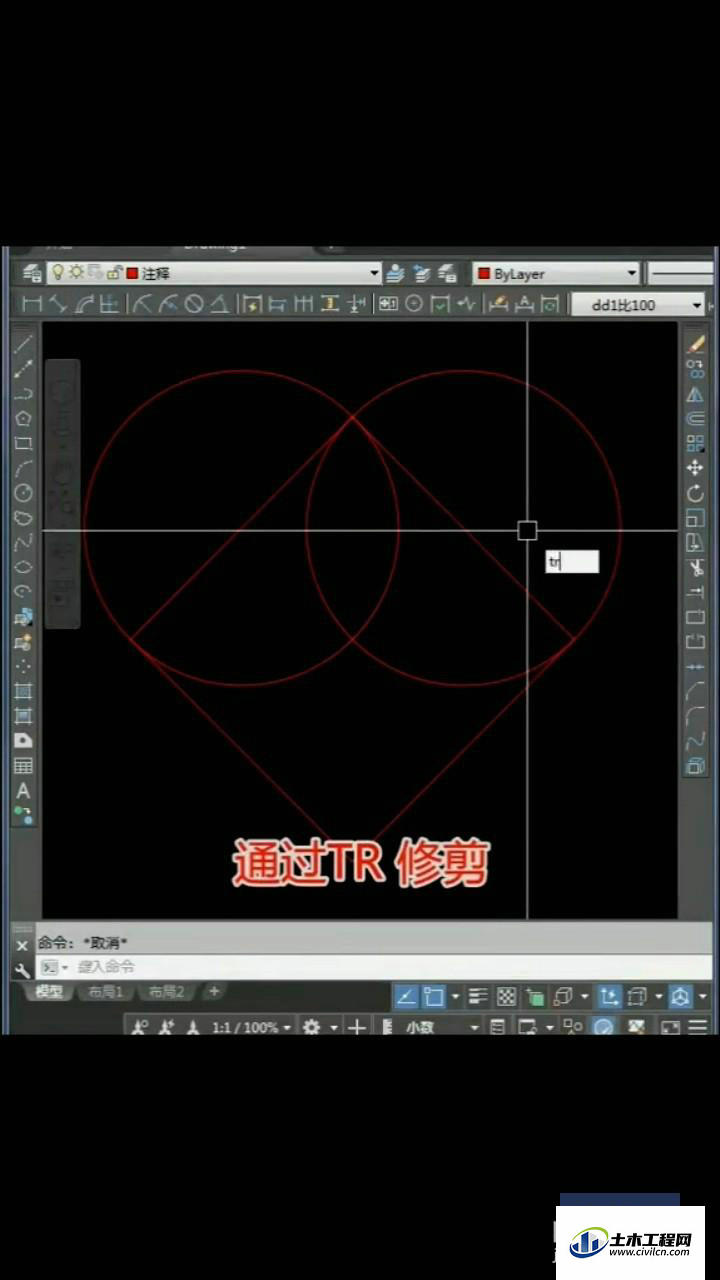Close the command line window
The width and height of the screenshot is (720, 1280).
click(22, 945)
